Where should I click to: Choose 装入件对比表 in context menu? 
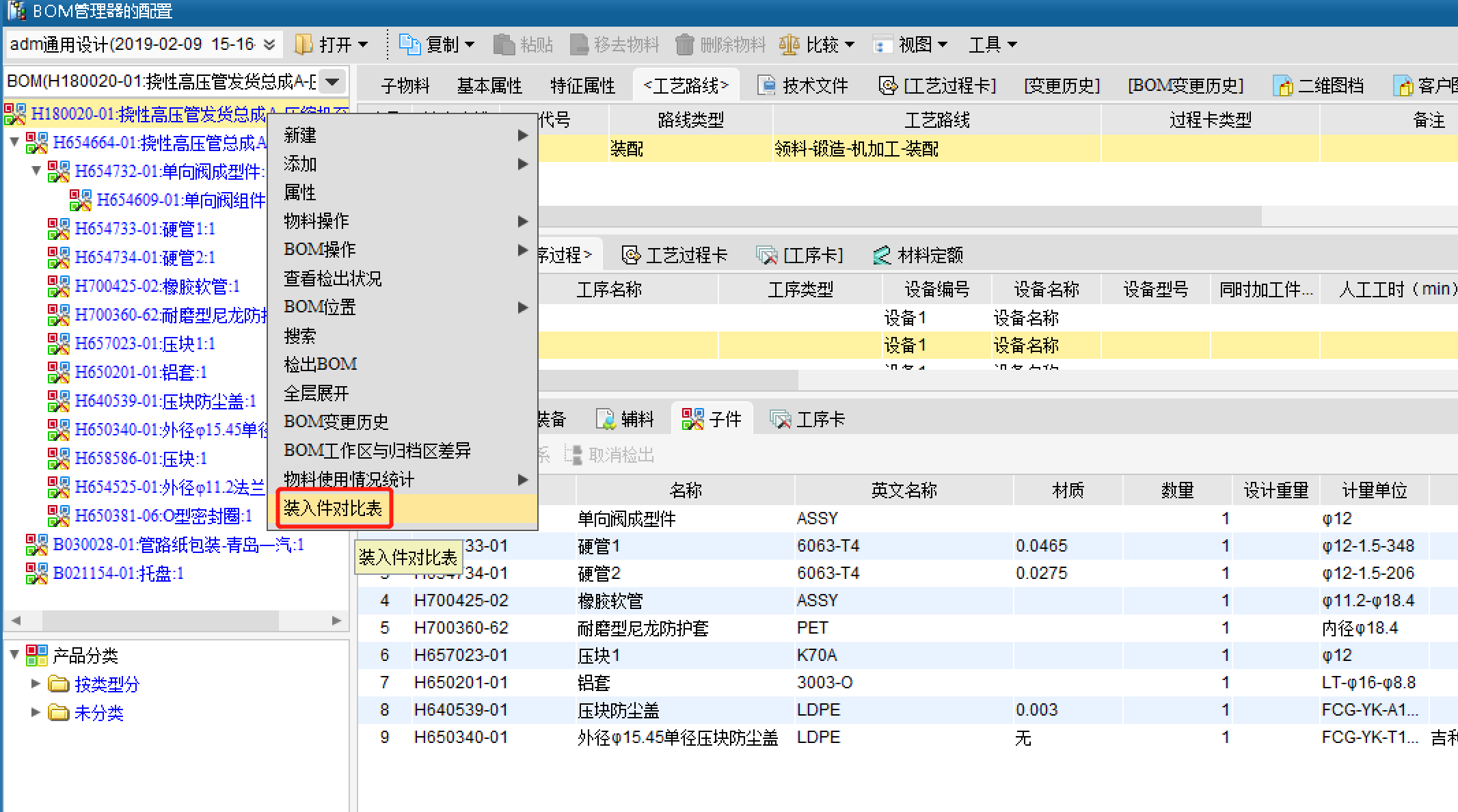[334, 508]
